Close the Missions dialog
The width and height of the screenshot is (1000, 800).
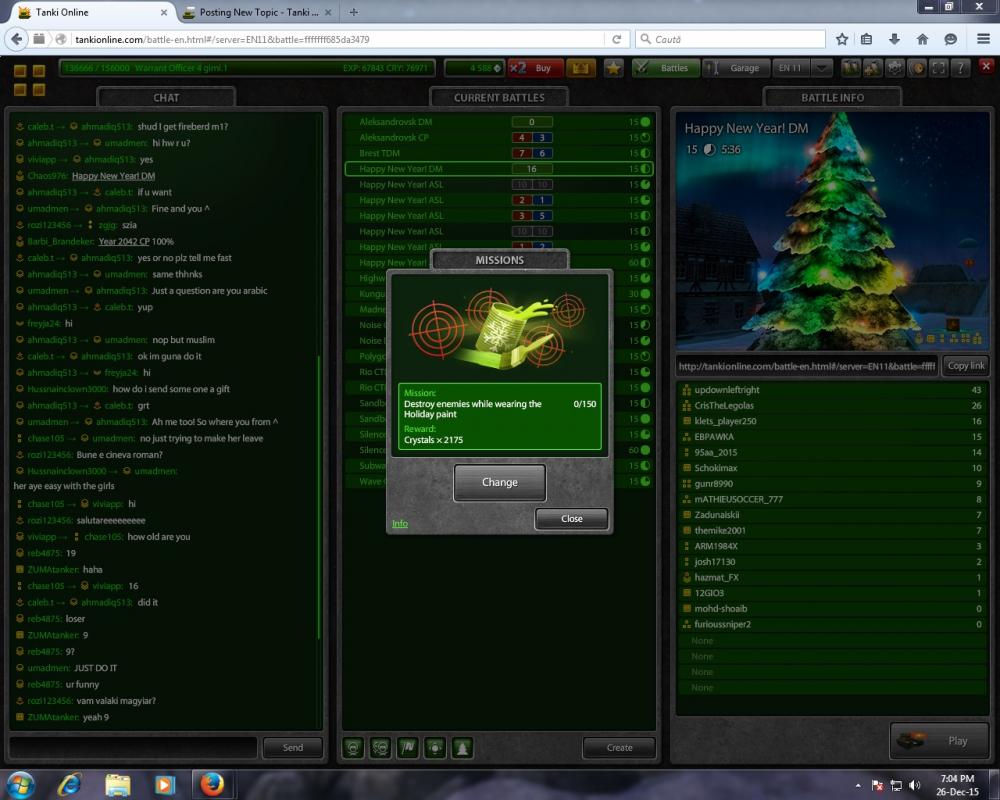(x=572, y=519)
